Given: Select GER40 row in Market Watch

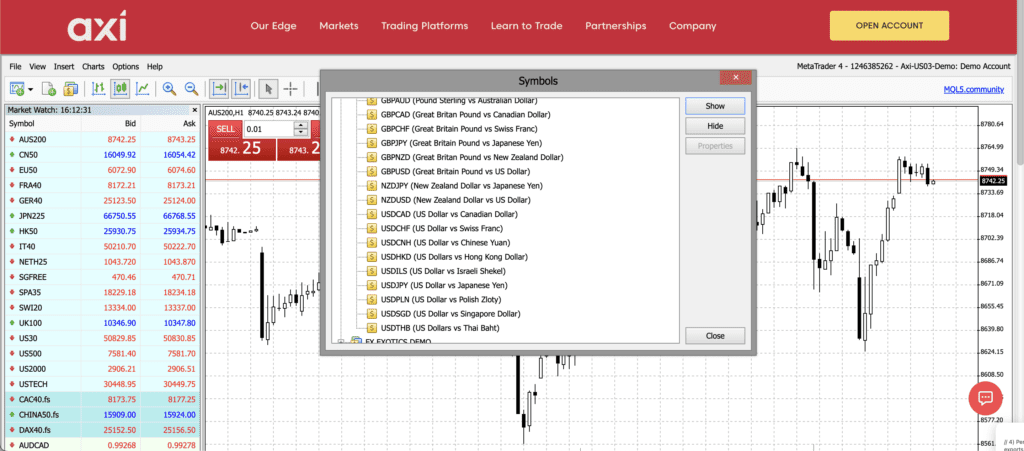Looking at the screenshot, I should 102,200.
